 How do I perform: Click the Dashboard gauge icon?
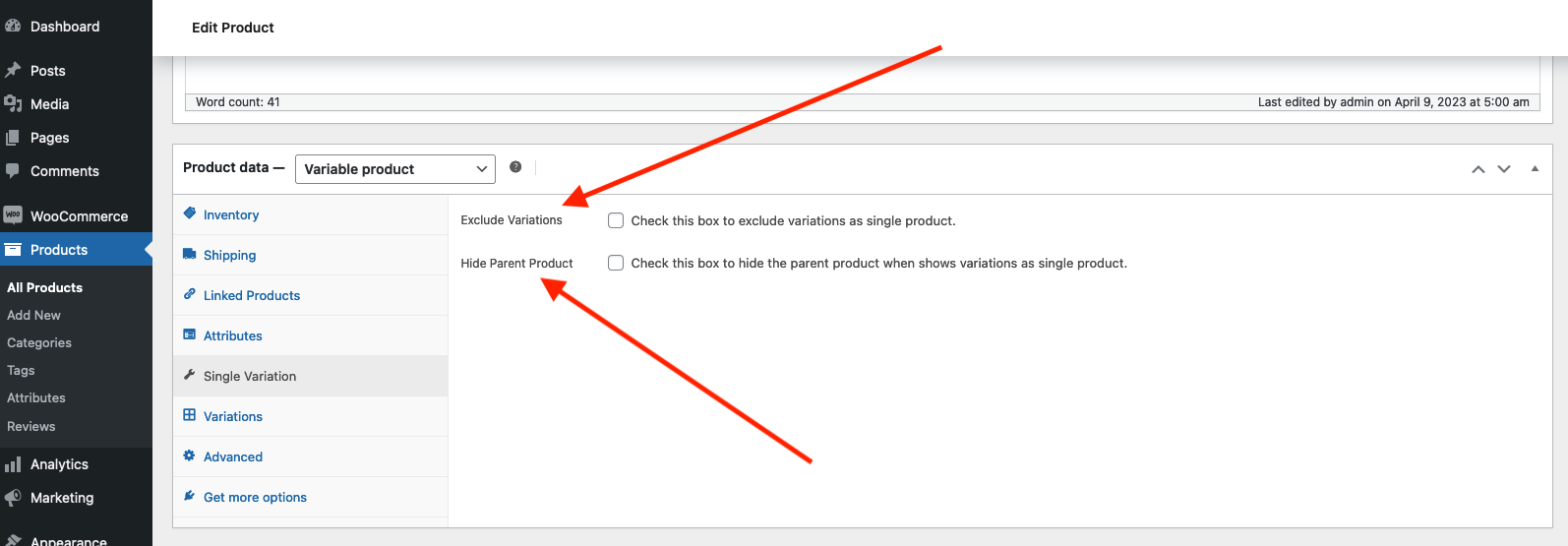(13, 27)
